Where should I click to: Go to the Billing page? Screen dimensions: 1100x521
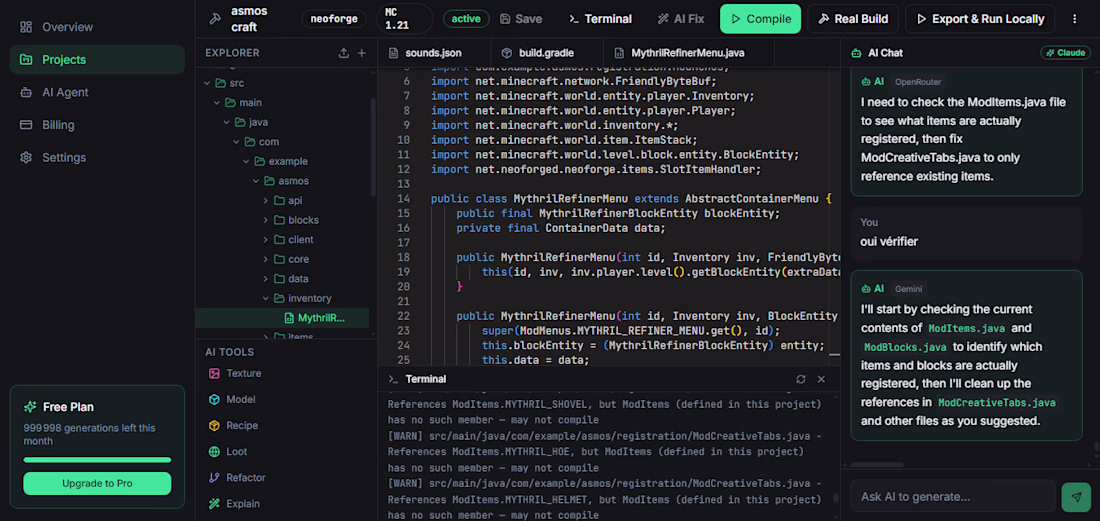pos(97,125)
